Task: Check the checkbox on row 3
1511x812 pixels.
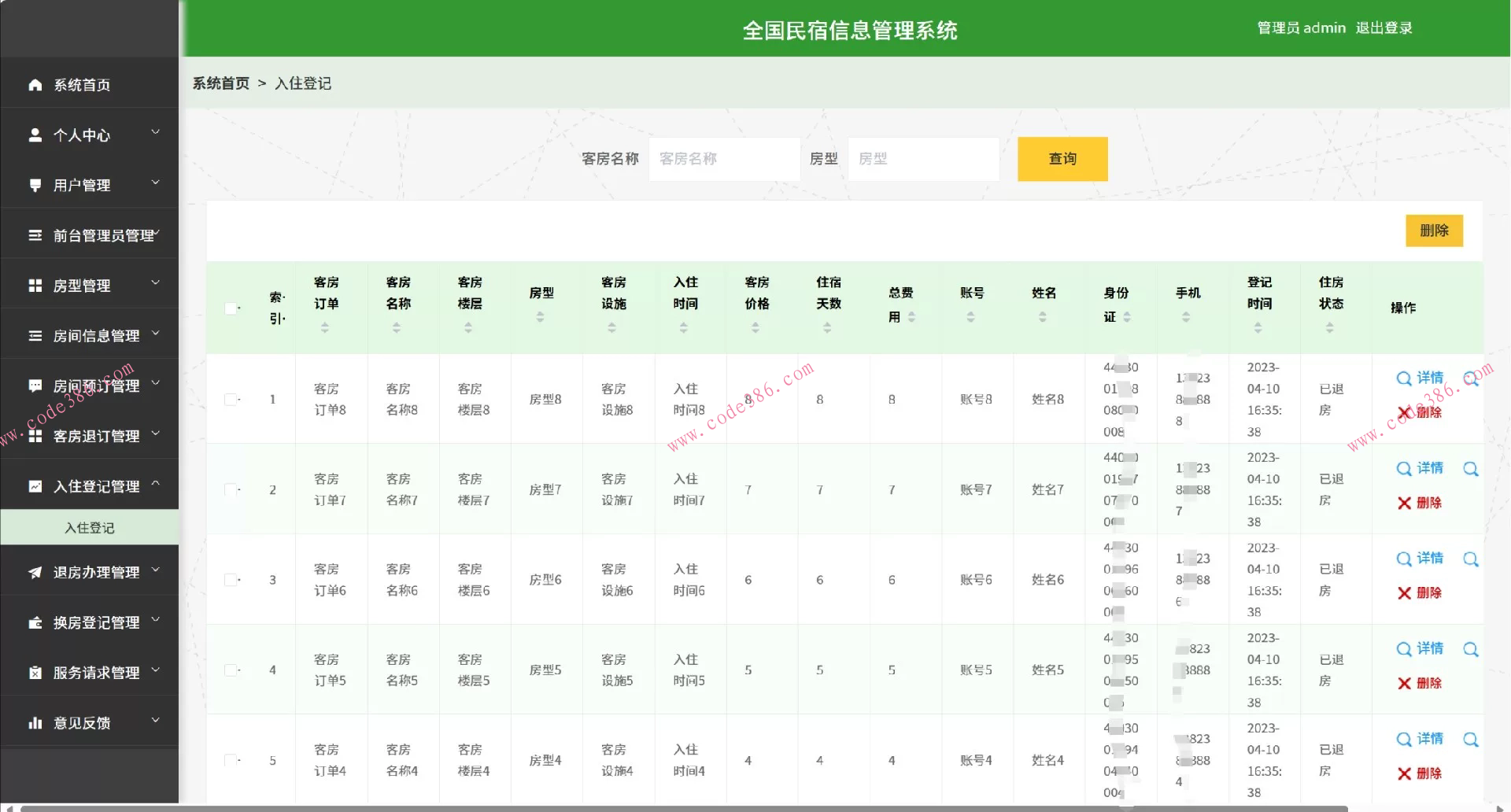Action: point(231,579)
